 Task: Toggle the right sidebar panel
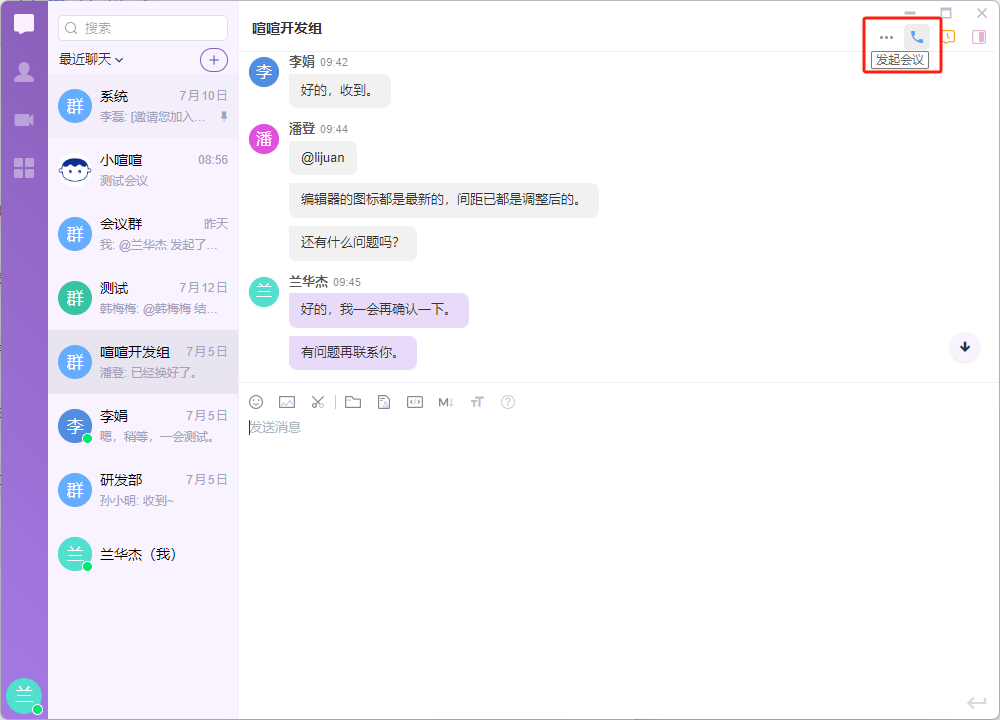pos(979,37)
